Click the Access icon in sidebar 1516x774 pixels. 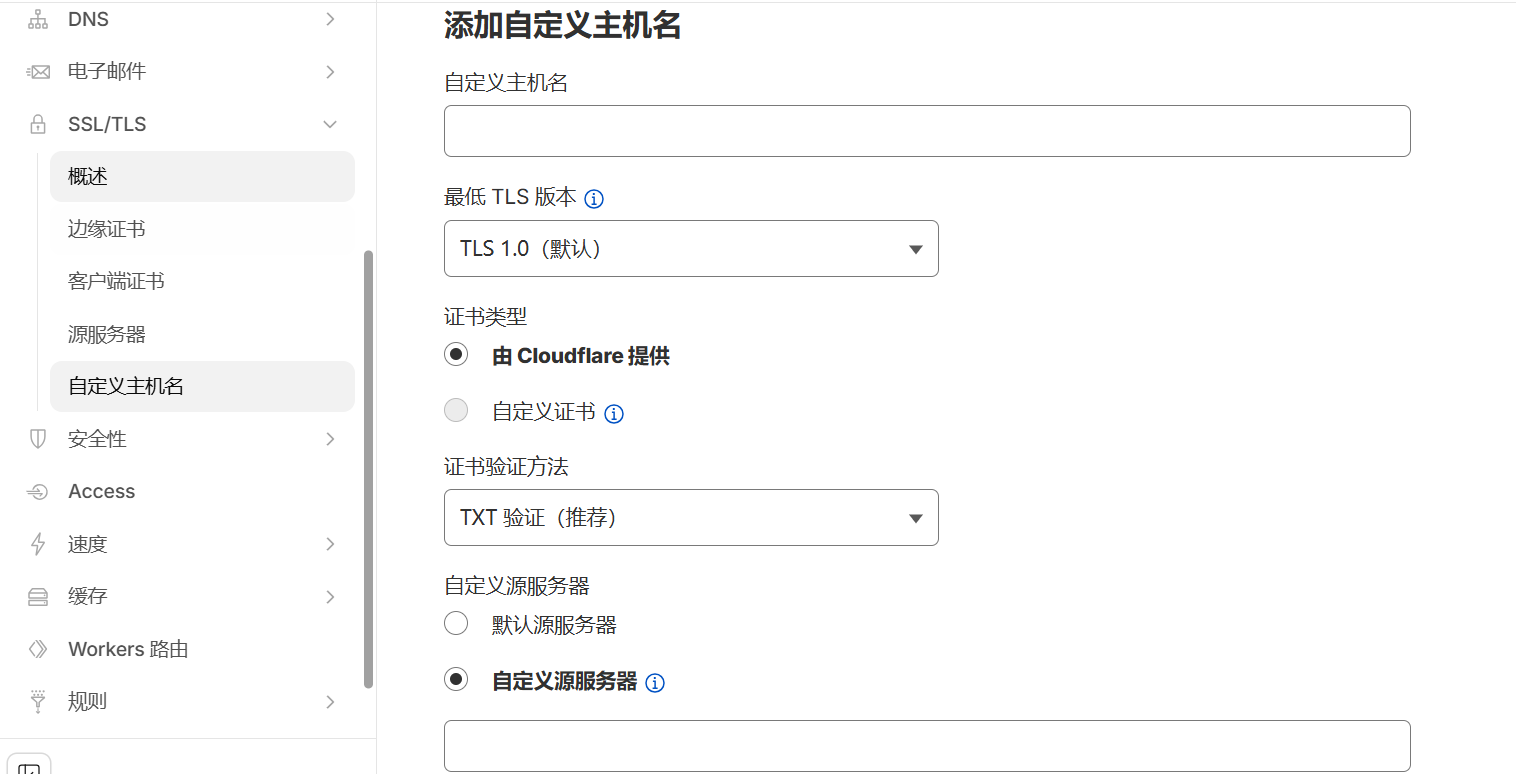click(x=38, y=492)
